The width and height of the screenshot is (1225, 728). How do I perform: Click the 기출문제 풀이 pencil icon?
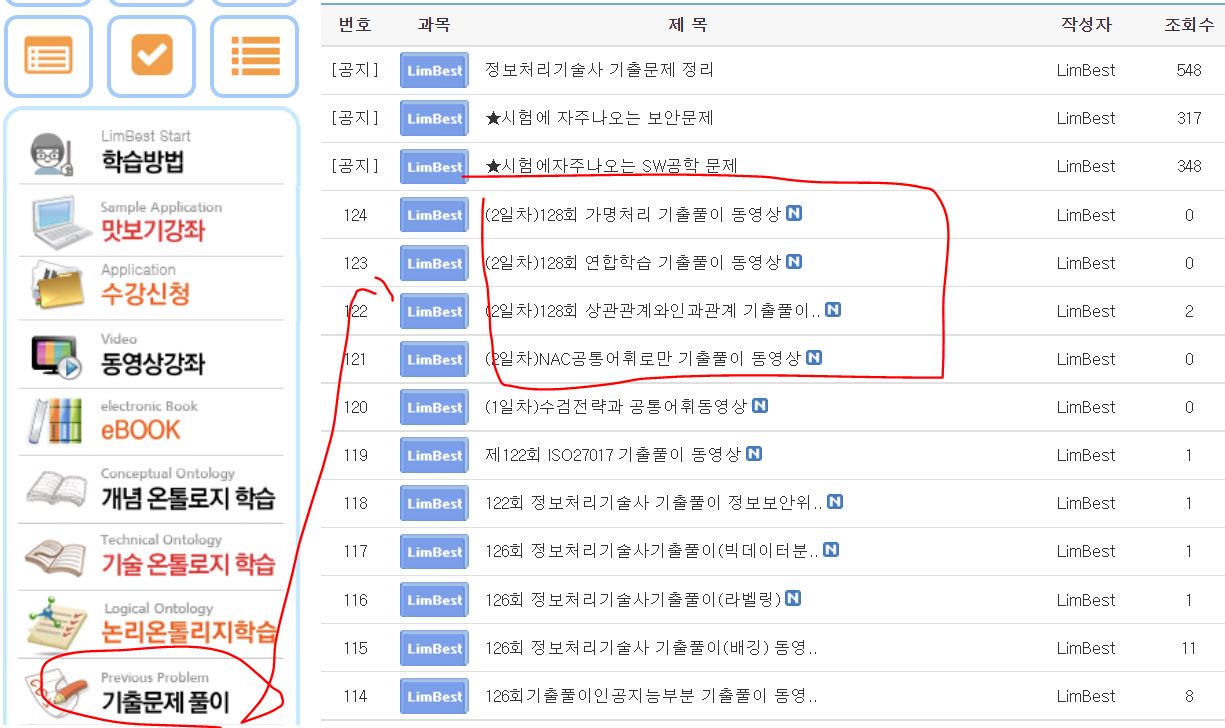point(57,691)
